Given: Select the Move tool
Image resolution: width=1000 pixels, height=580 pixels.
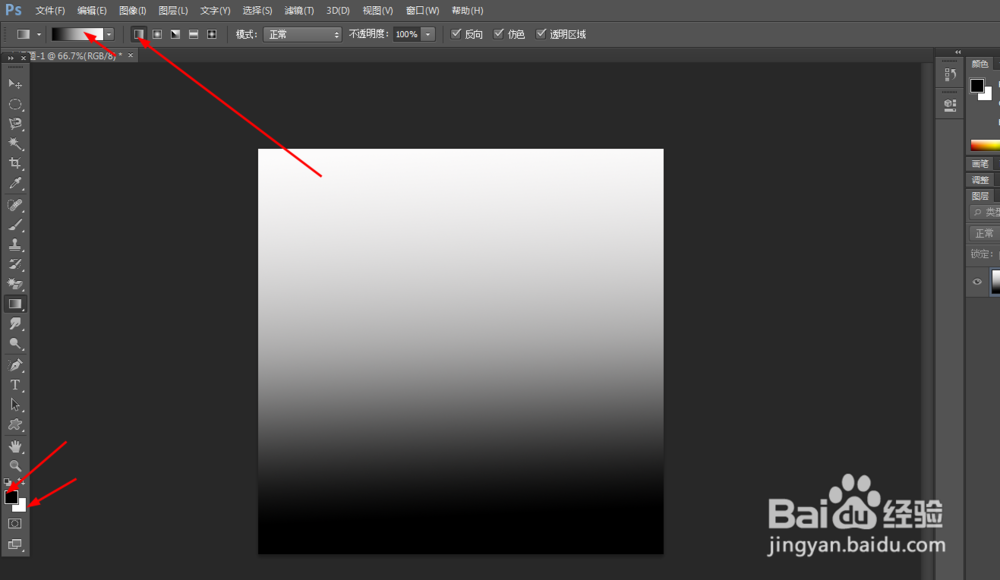Looking at the screenshot, I should tap(15, 84).
